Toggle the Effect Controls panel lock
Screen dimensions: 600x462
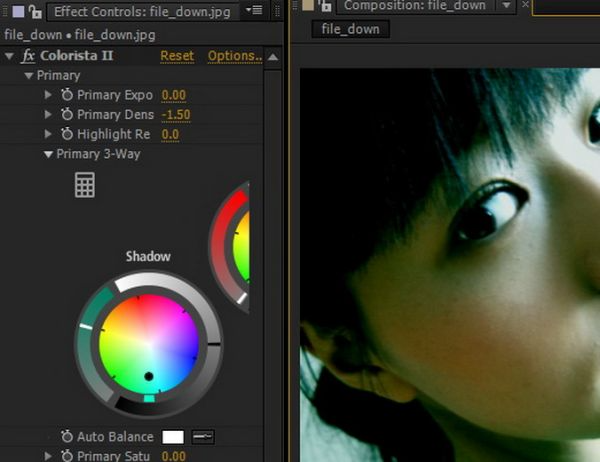(x=35, y=11)
